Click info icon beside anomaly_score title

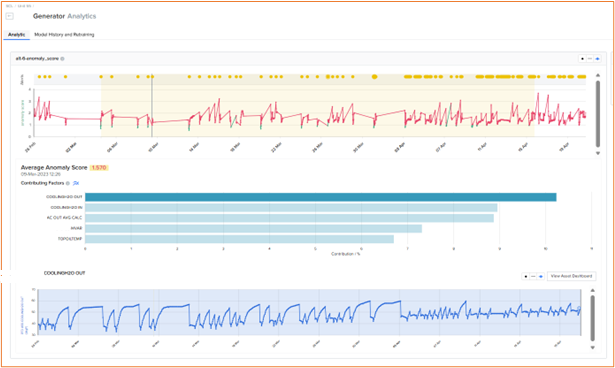point(63,58)
